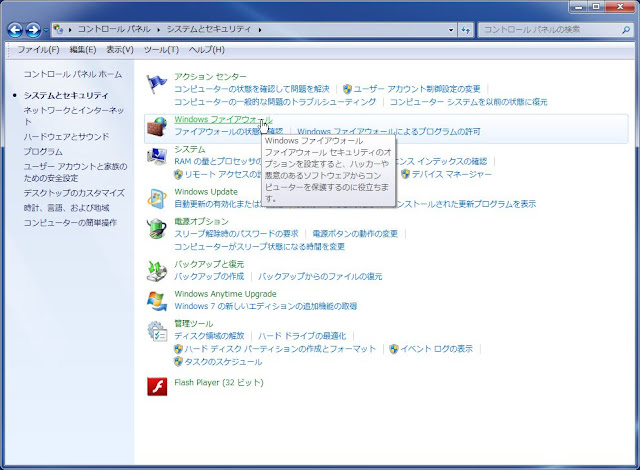The height and width of the screenshot is (470, 640).
Task: Select プログラム in sidebar
Action: click(x=43, y=152)
